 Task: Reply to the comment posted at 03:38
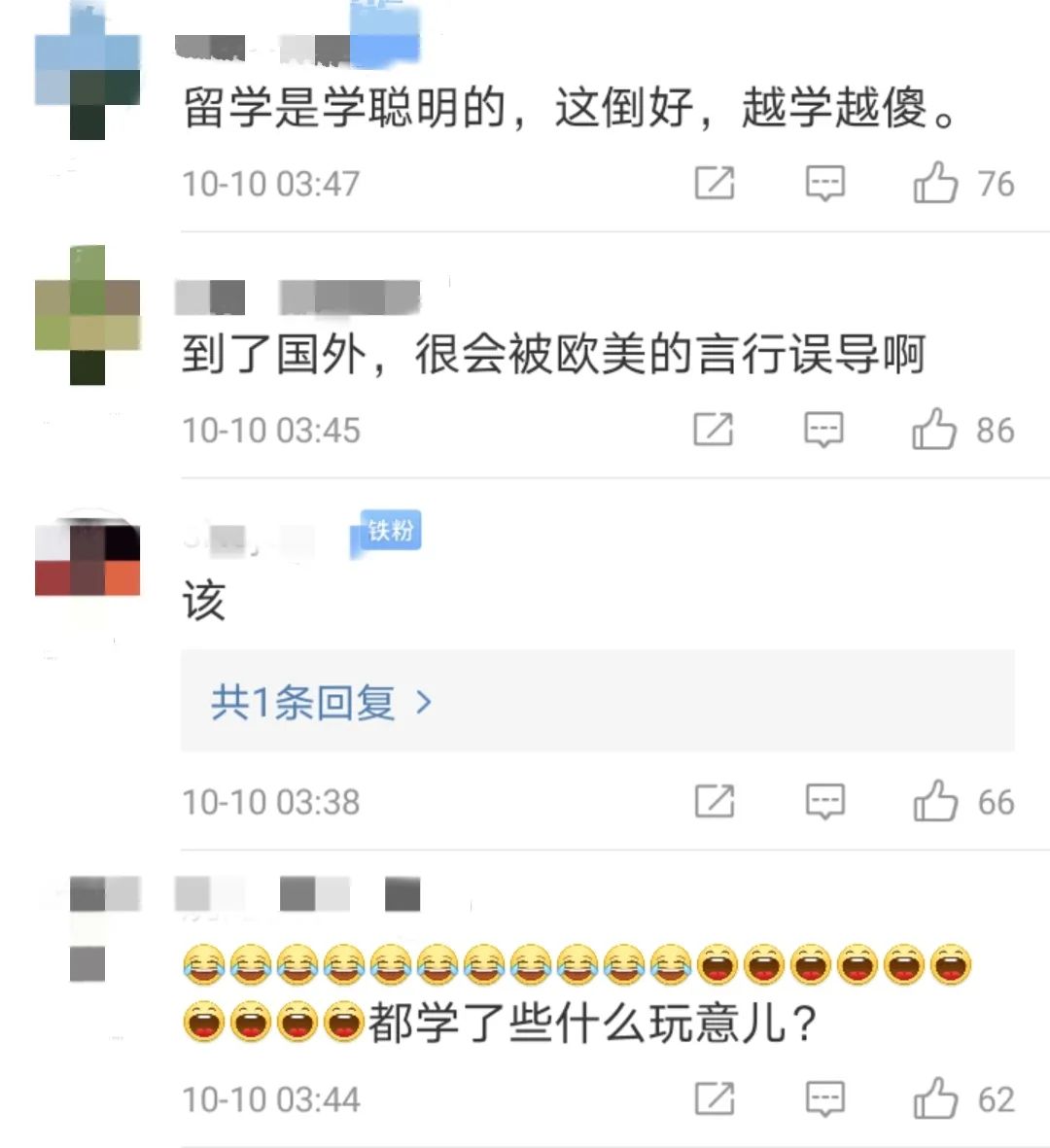pyautogui.click(x=825, y=801)
